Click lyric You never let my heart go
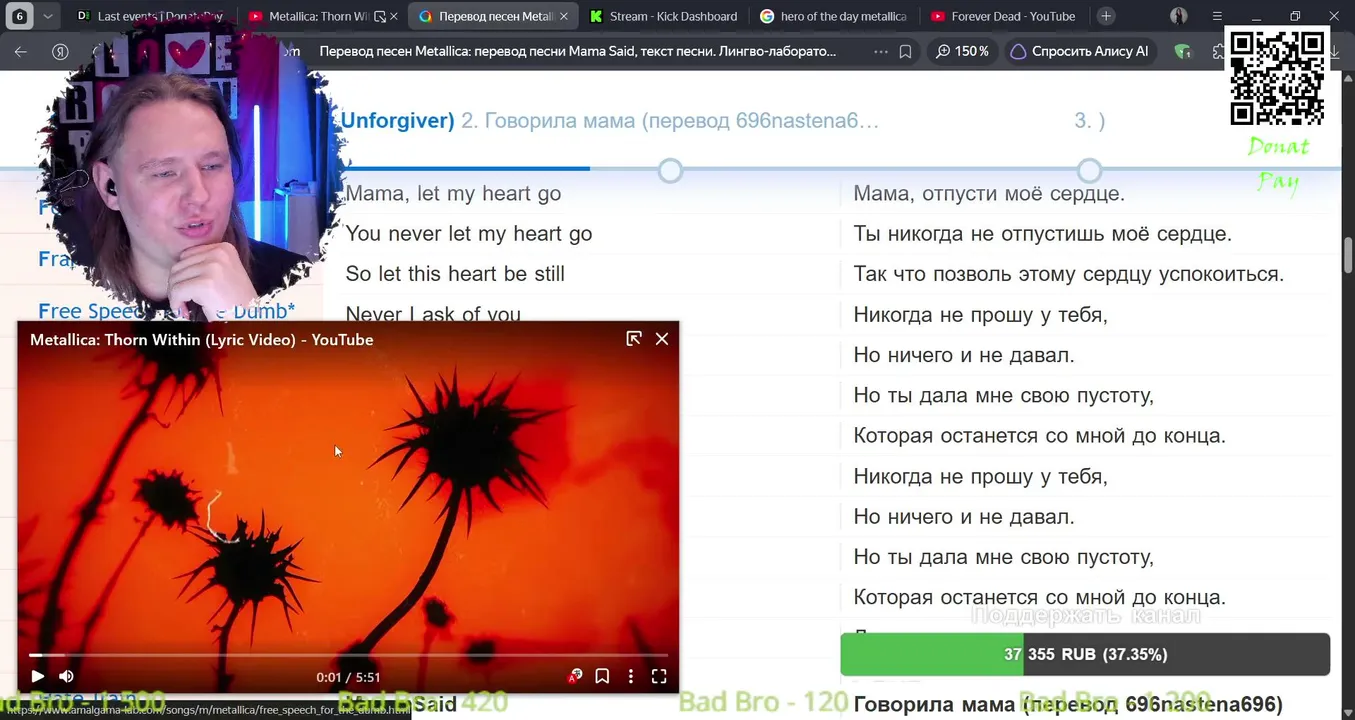 [469, 233]
